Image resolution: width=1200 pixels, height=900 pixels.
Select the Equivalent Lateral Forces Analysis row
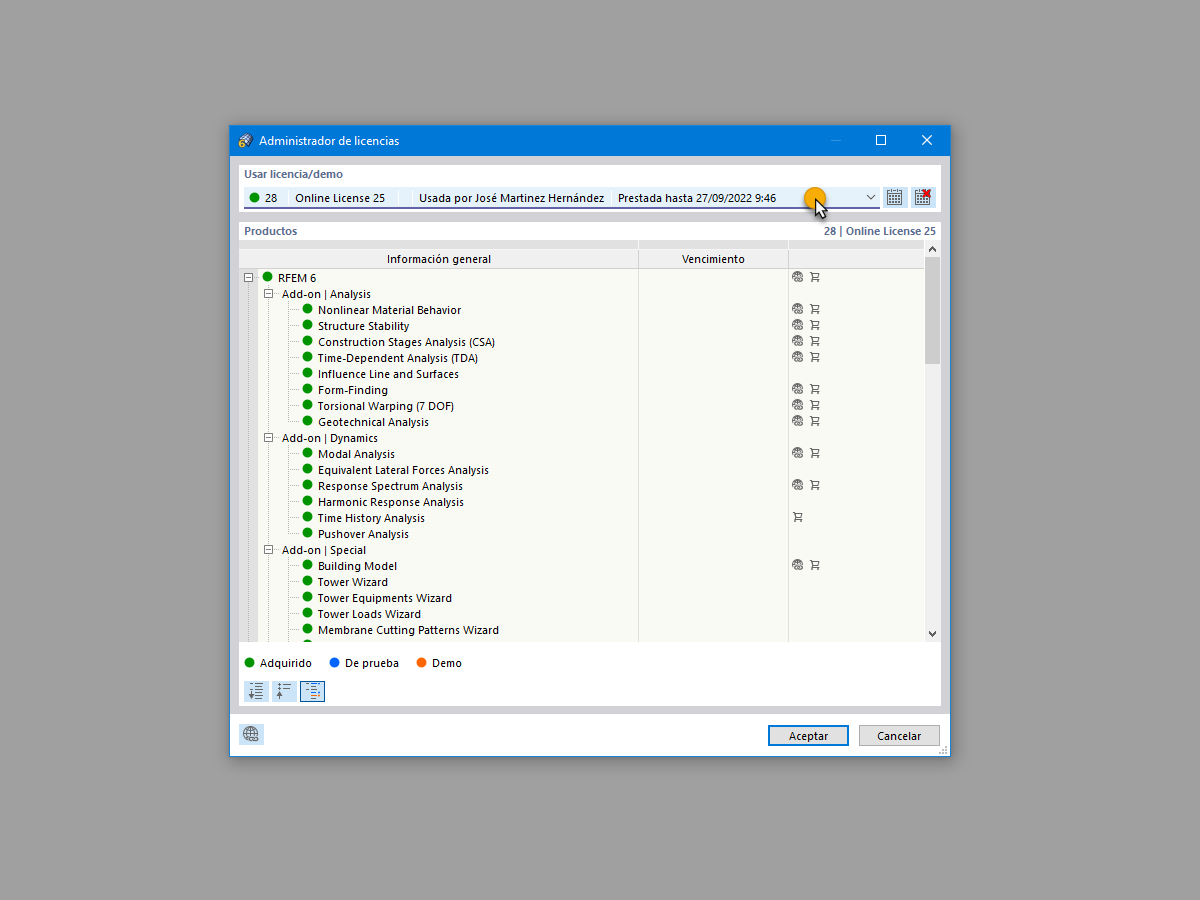[x=403, y=470]
